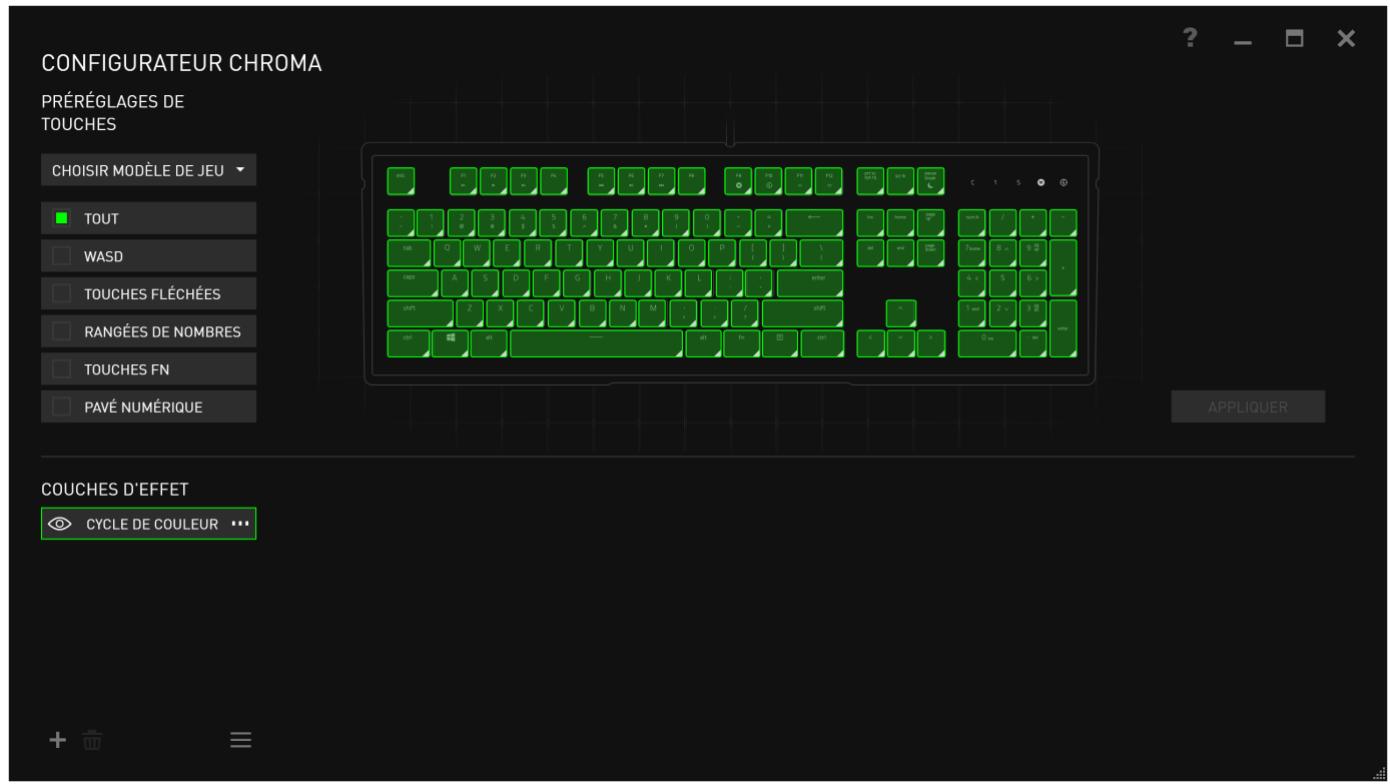Image resolution: width=1390 pixels, height=784 pixels.
Task: Select the numpad 5 key
Action: point(1003,283)
